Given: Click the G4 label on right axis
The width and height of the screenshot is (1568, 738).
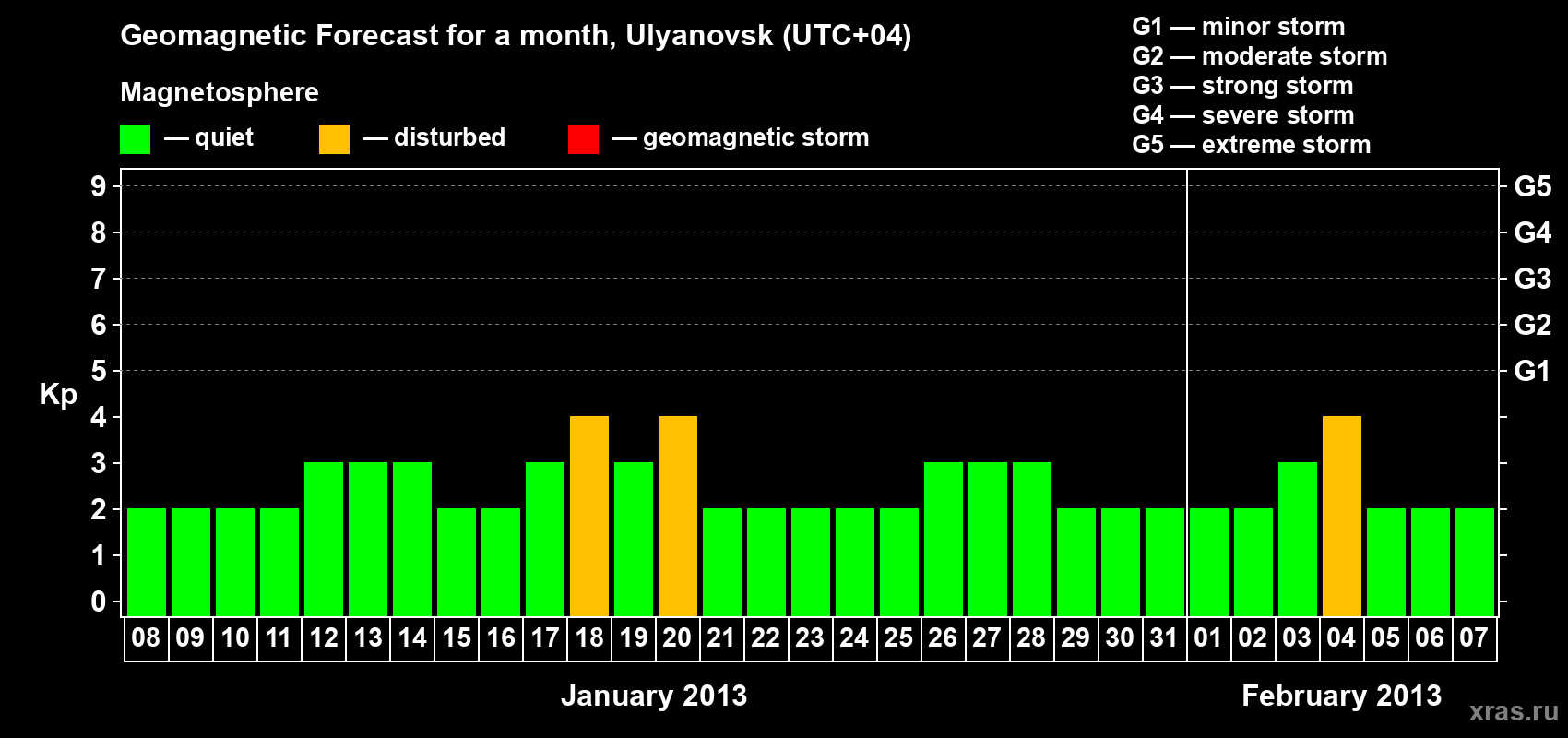Looking at the screenshot, I should coord(1533,232).
